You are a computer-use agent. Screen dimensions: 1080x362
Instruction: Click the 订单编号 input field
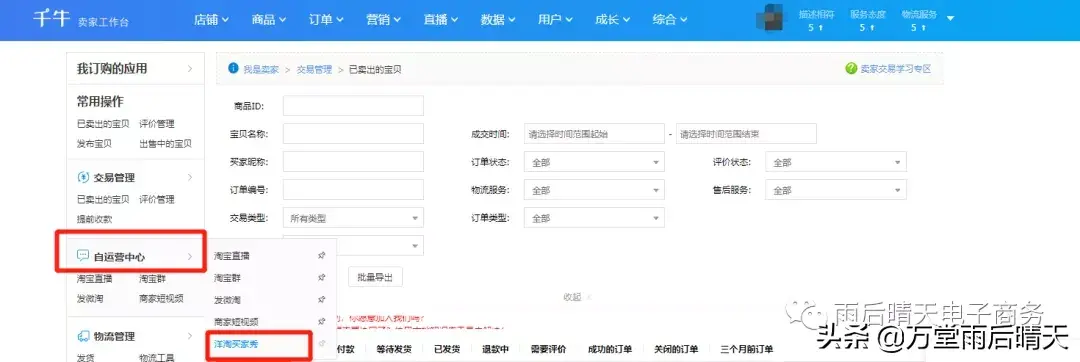[353, 190]
